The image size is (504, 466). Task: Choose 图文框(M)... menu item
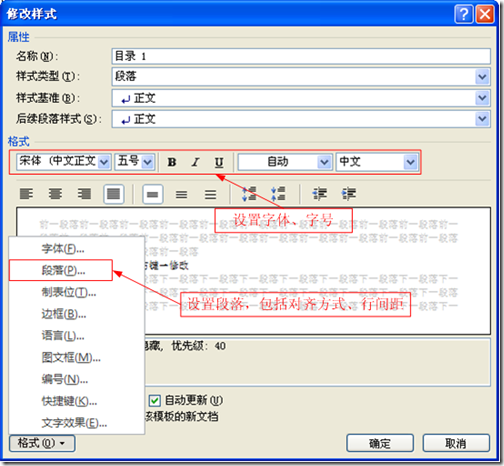(77, 358)
